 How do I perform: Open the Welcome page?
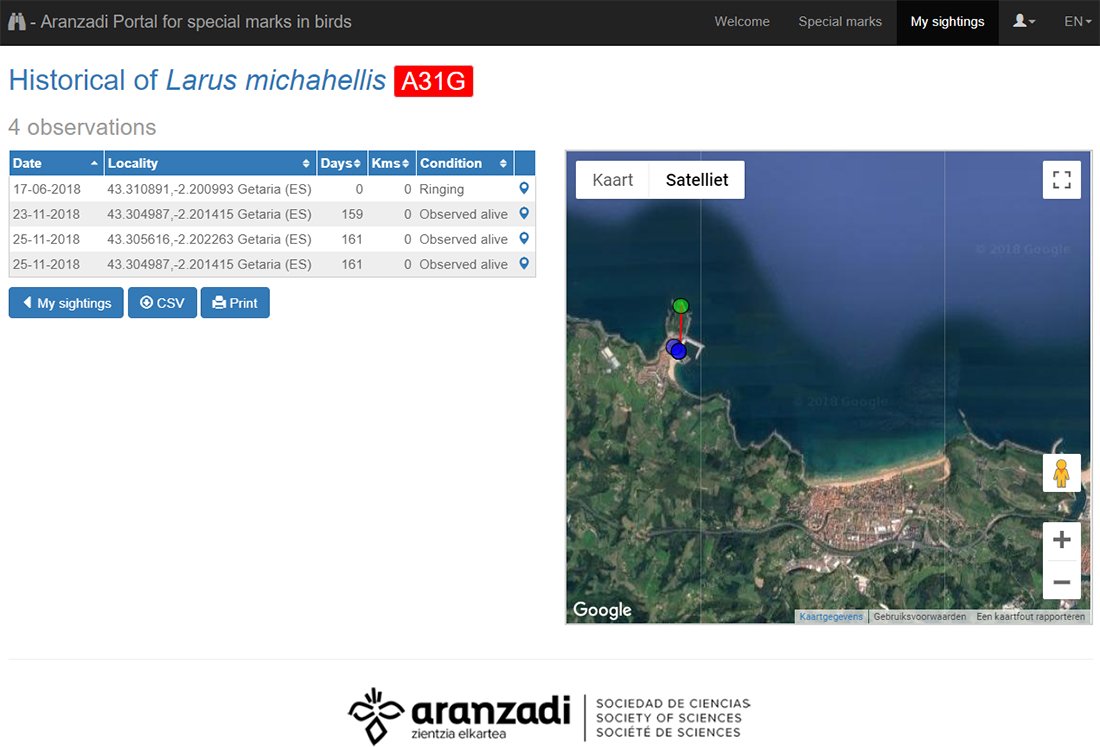742,21
